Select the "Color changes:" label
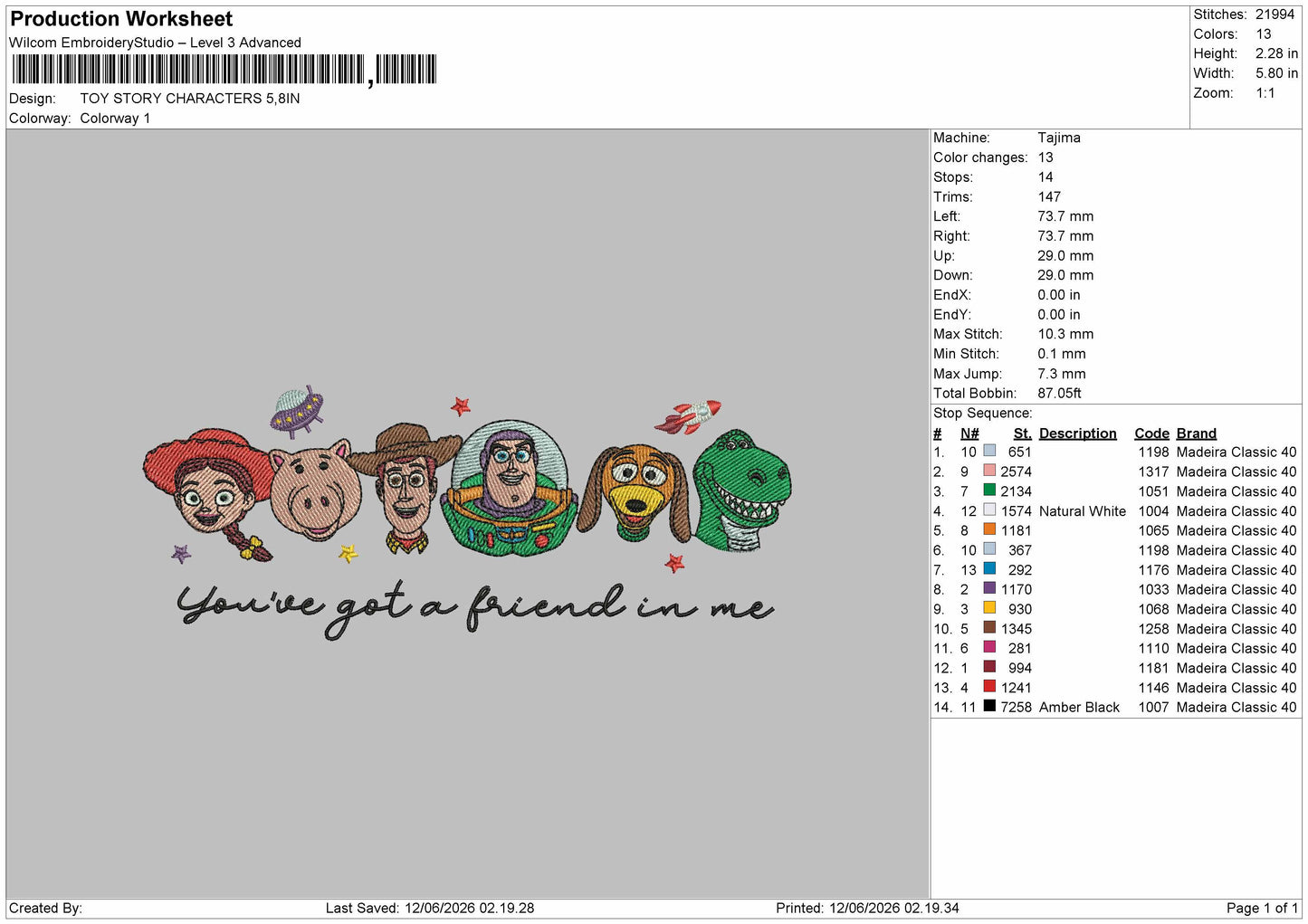1308x924 pixels. click(x=980, y=157)
